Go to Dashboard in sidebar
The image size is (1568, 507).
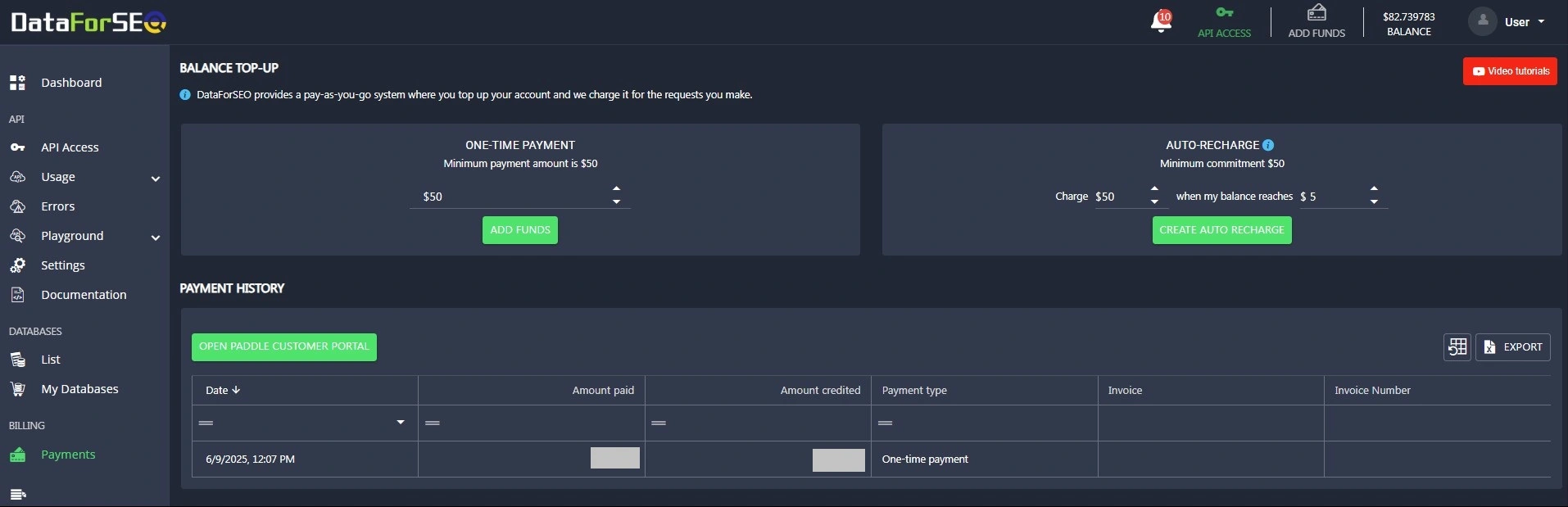click(71, 83)
